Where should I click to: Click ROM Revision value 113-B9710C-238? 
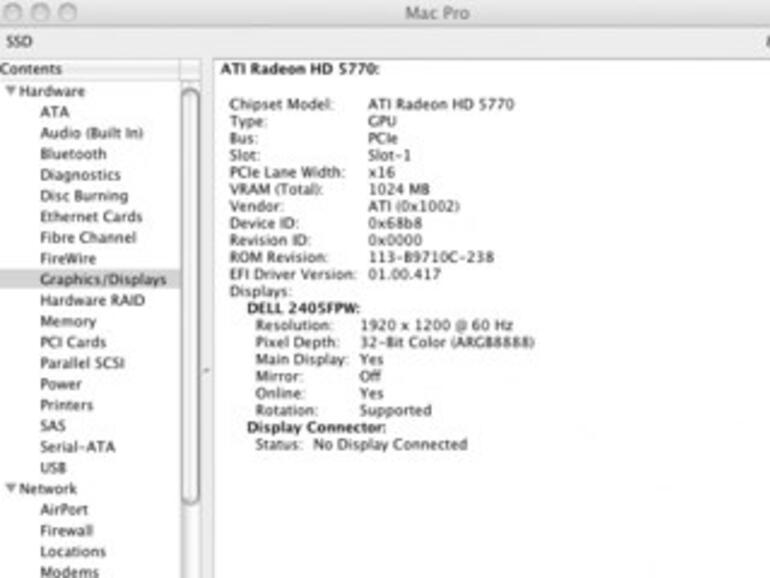pos(431,257)
